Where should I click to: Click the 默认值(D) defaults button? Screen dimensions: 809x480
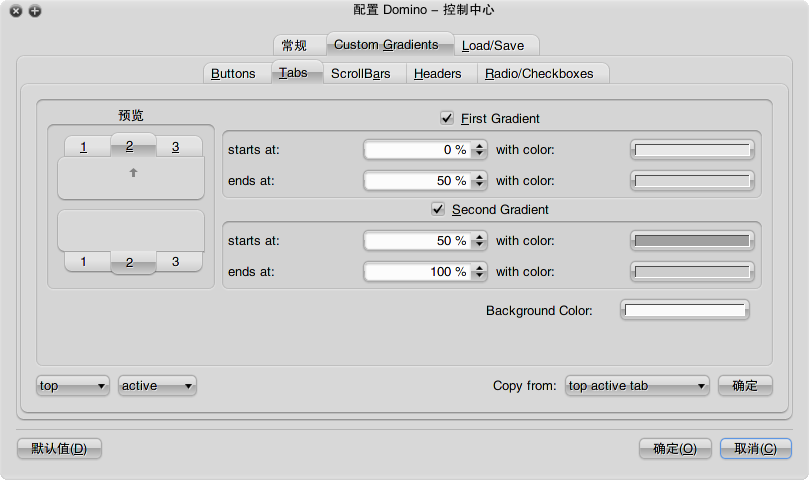pos(59,449)
